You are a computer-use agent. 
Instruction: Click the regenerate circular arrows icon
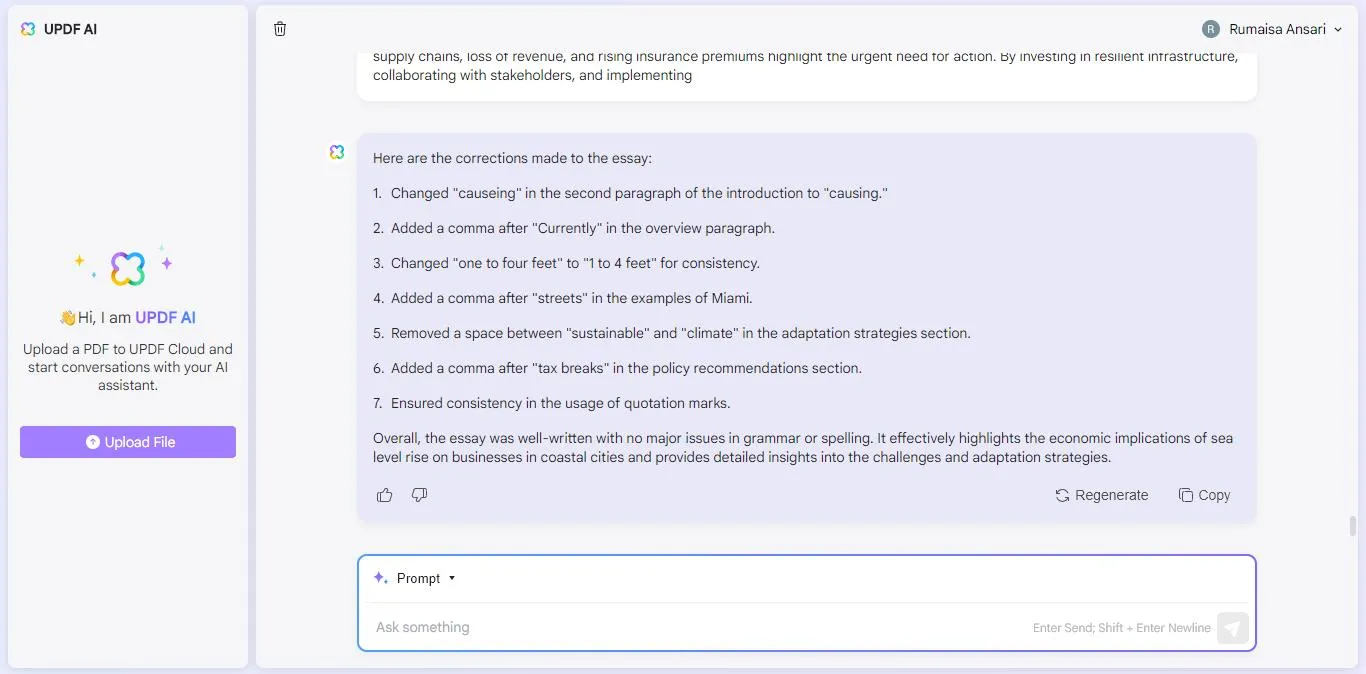click(1063, 495)
